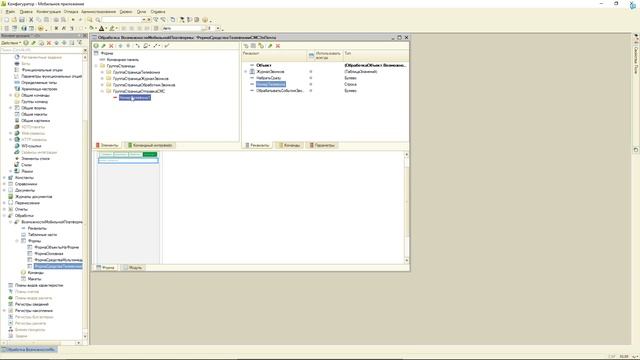Toggle Использовать всегда for ОбрабатыватьСобытия row
640x360 pixels.
(311, 91)
